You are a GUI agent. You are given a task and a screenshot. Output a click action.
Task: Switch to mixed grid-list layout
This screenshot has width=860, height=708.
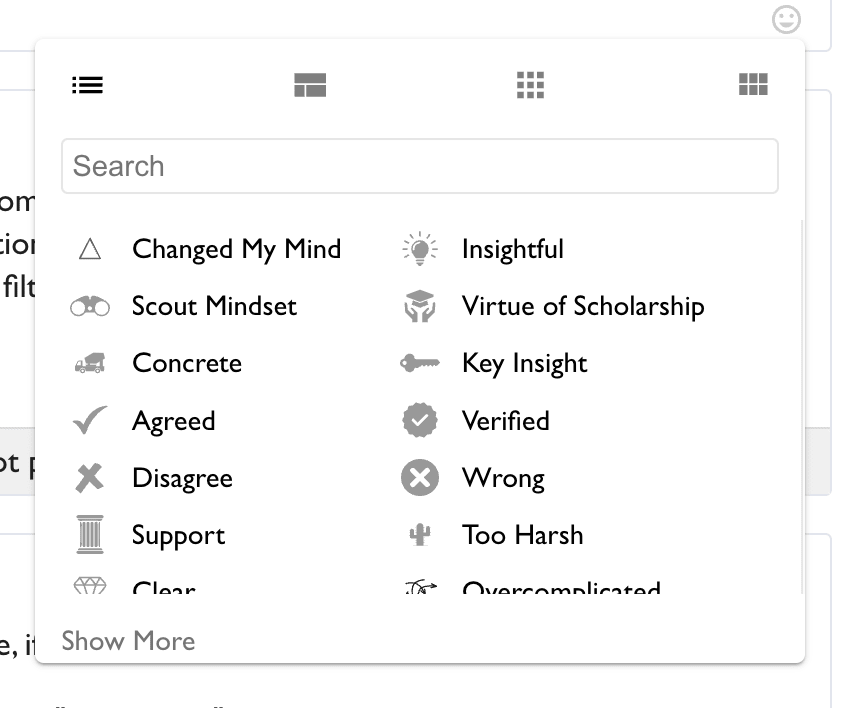coord(310,85)
